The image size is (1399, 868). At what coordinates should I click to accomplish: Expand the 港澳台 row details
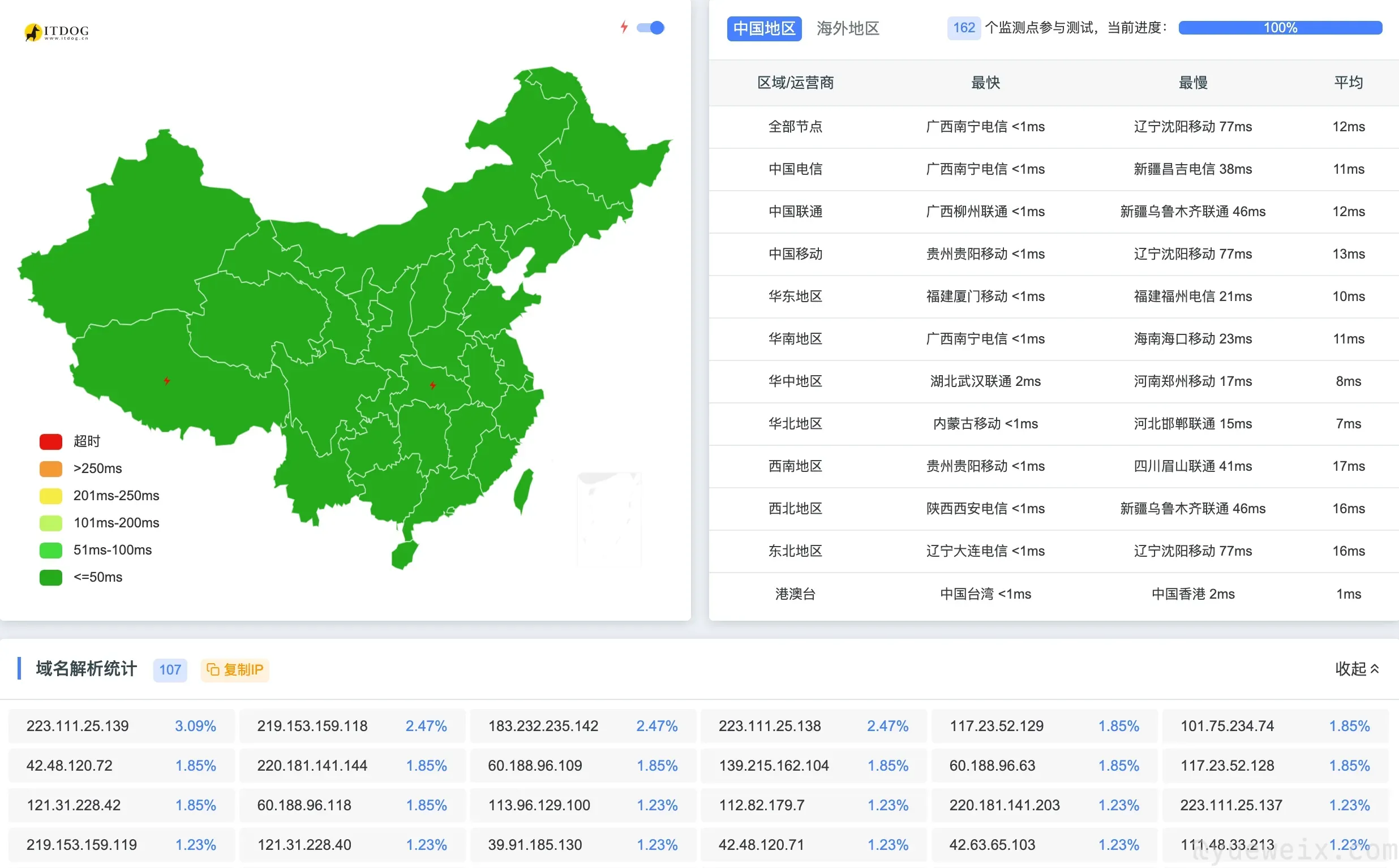[x=796, y=594]
